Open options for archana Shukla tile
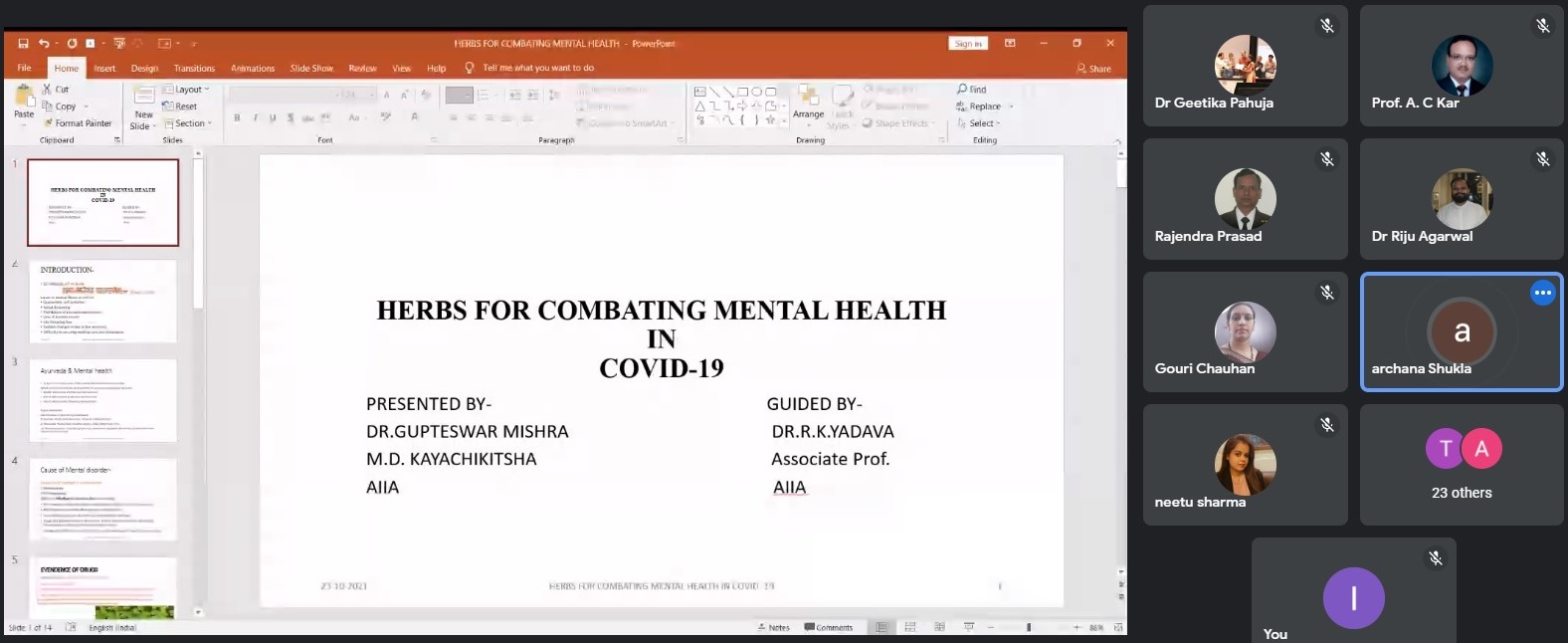Screen dimensions: 1568x643 pos(1542,293)
